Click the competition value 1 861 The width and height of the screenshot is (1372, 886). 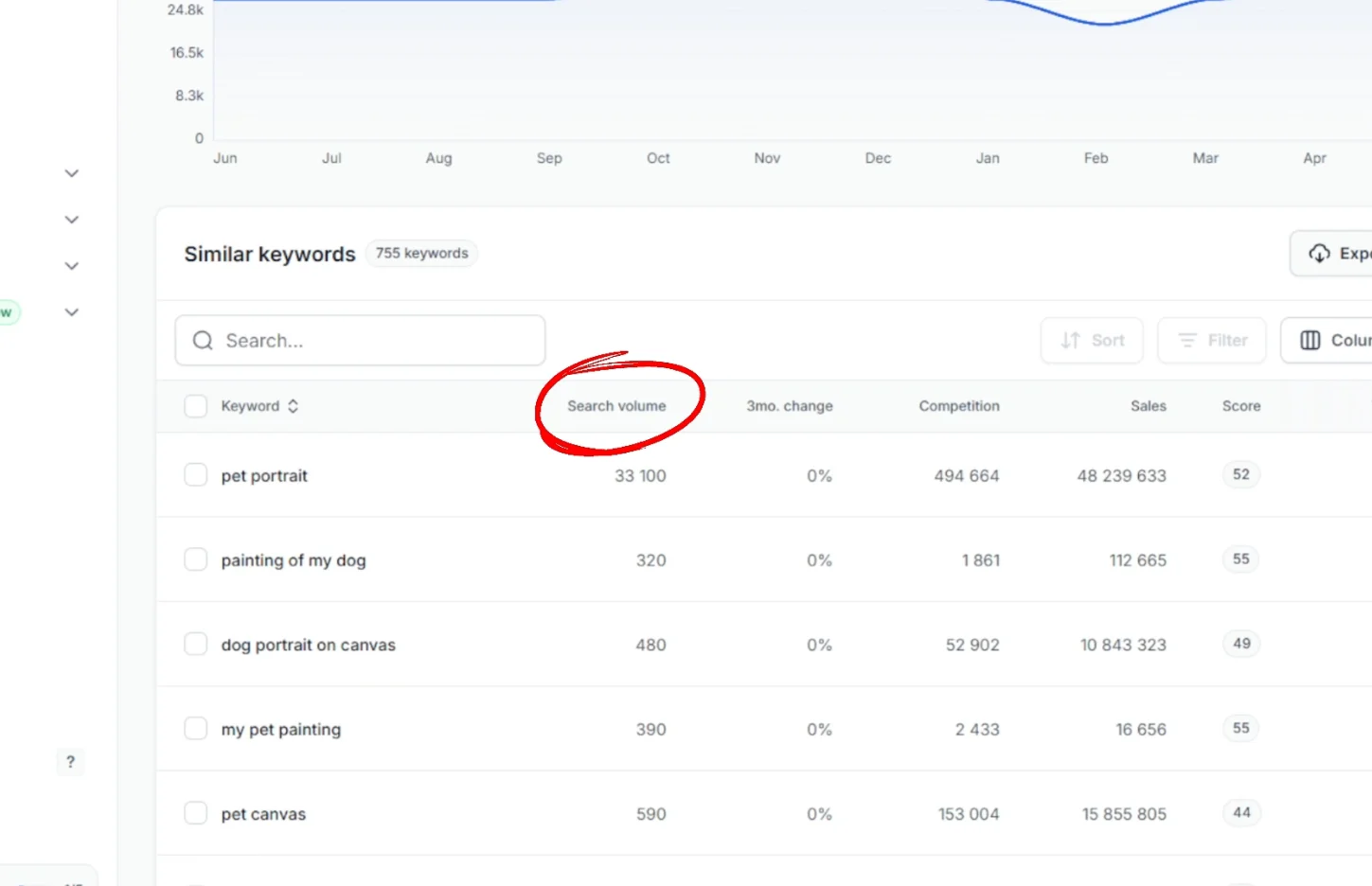click(x=981, y=560)
